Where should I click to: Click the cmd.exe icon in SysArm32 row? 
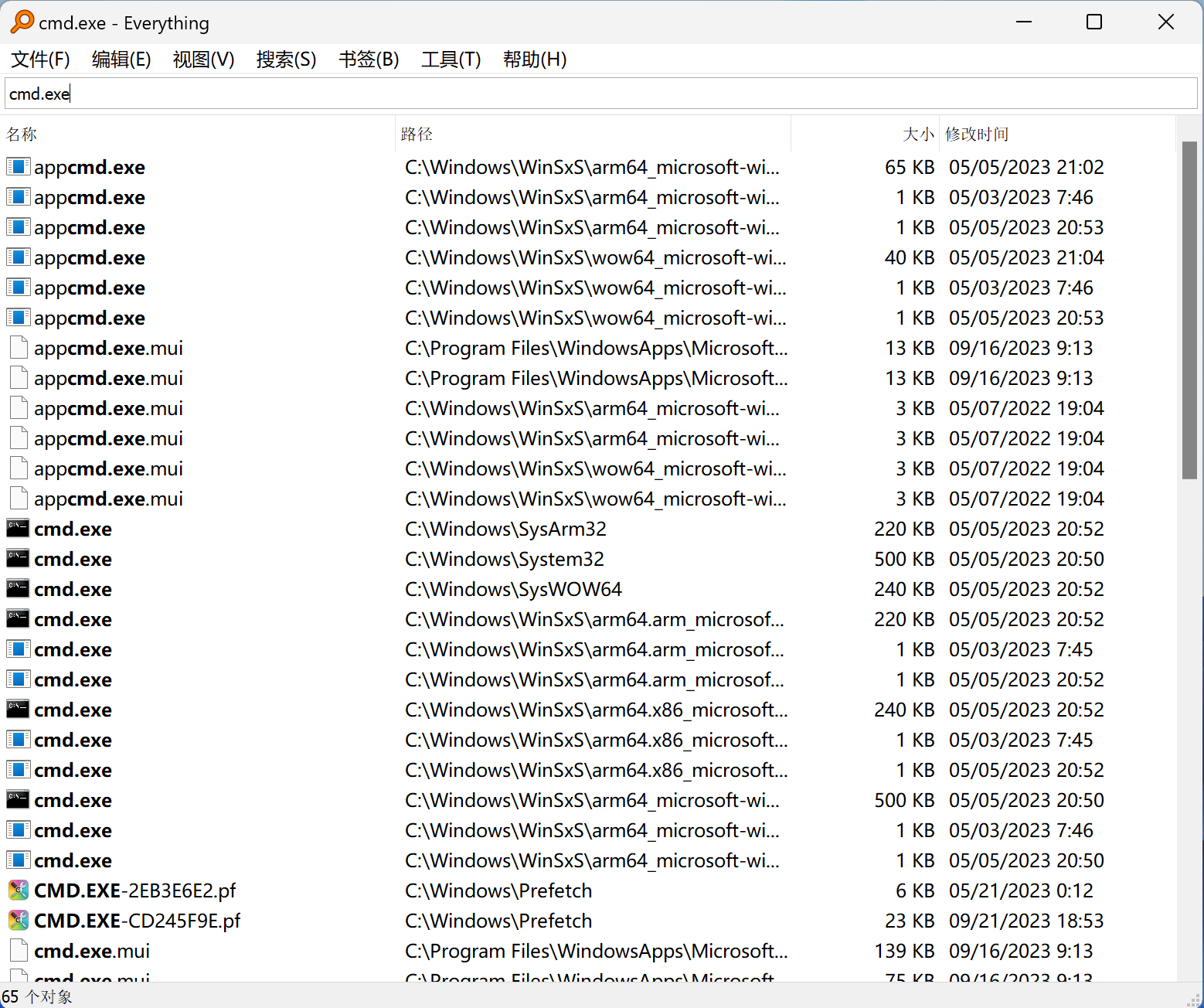[18, 528]
